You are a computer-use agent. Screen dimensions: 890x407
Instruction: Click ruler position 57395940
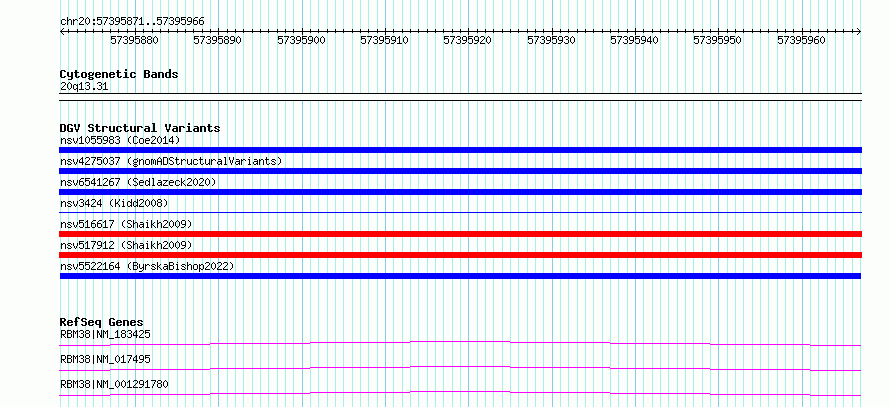pos(635,40)
